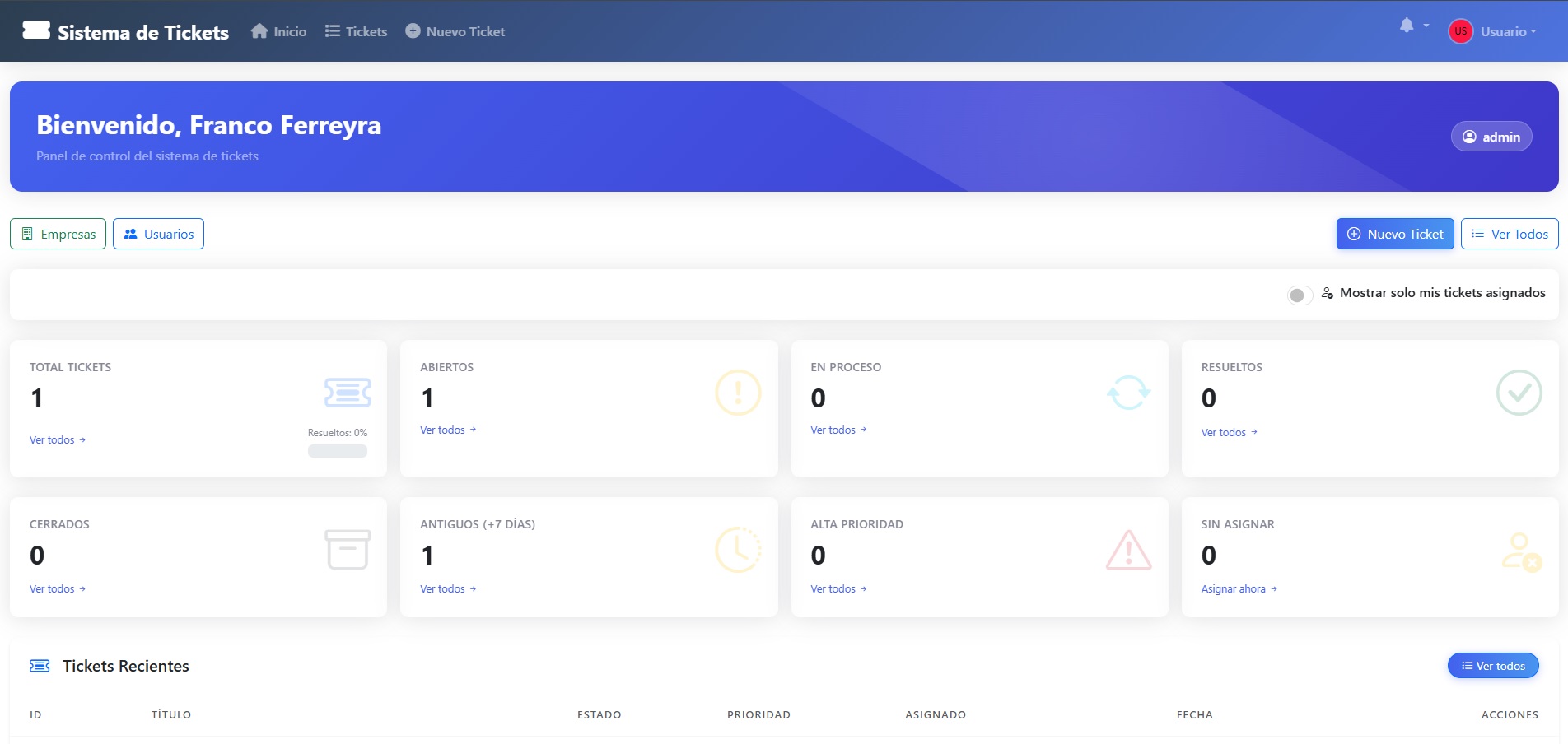This screenshot has height=744, width=1568.
Task: Follow Ver todos link in Alta Prioridad card
Action: coord(838,589)
